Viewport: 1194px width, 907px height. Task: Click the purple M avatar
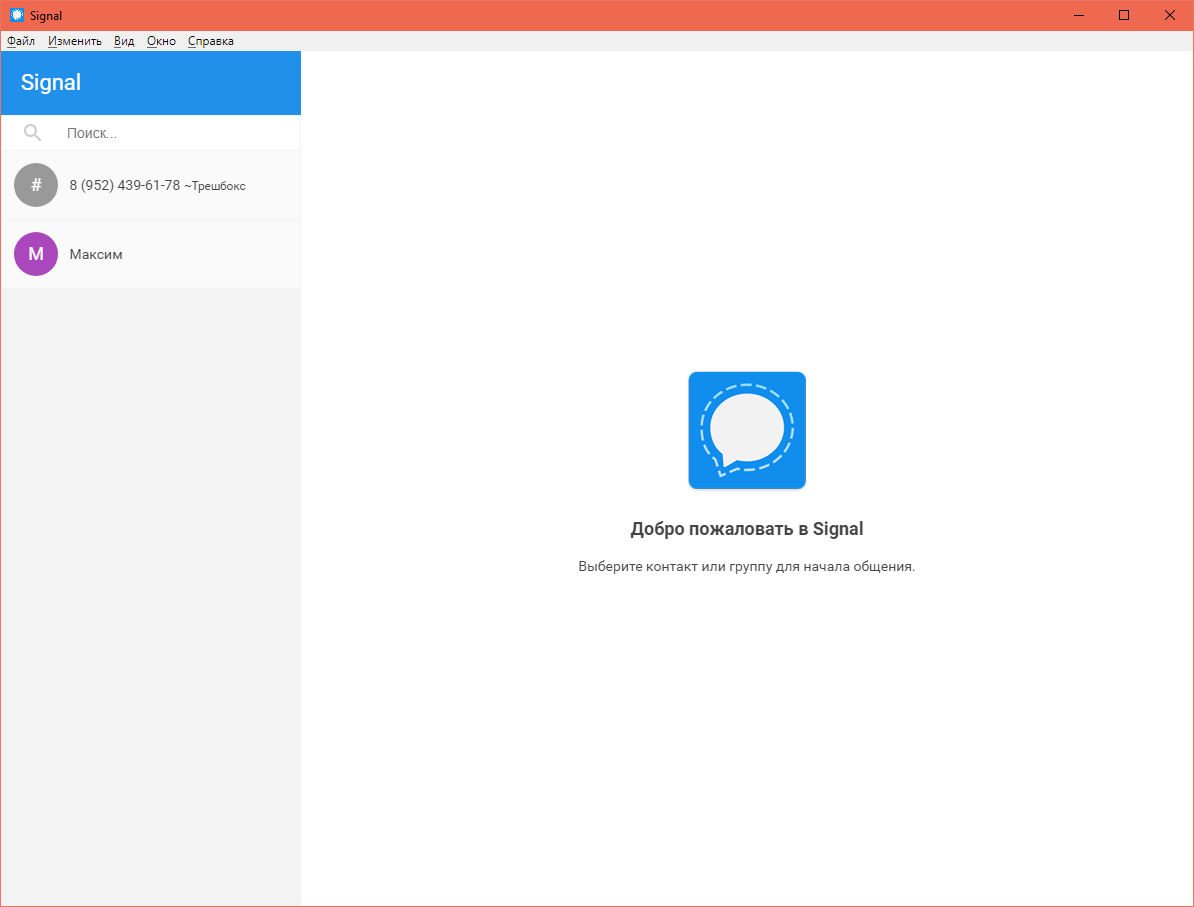point(36,254)
